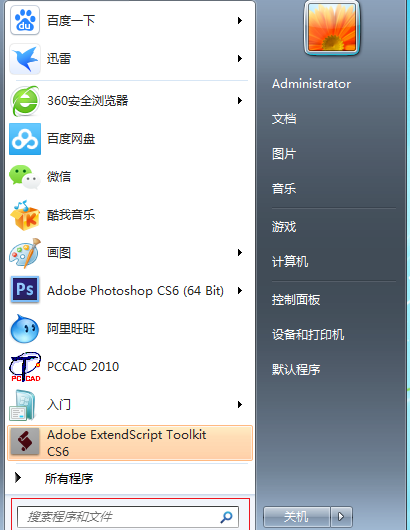Select Adobe ExtendScript Toolkit CS6 label

[x=126, y=443]
